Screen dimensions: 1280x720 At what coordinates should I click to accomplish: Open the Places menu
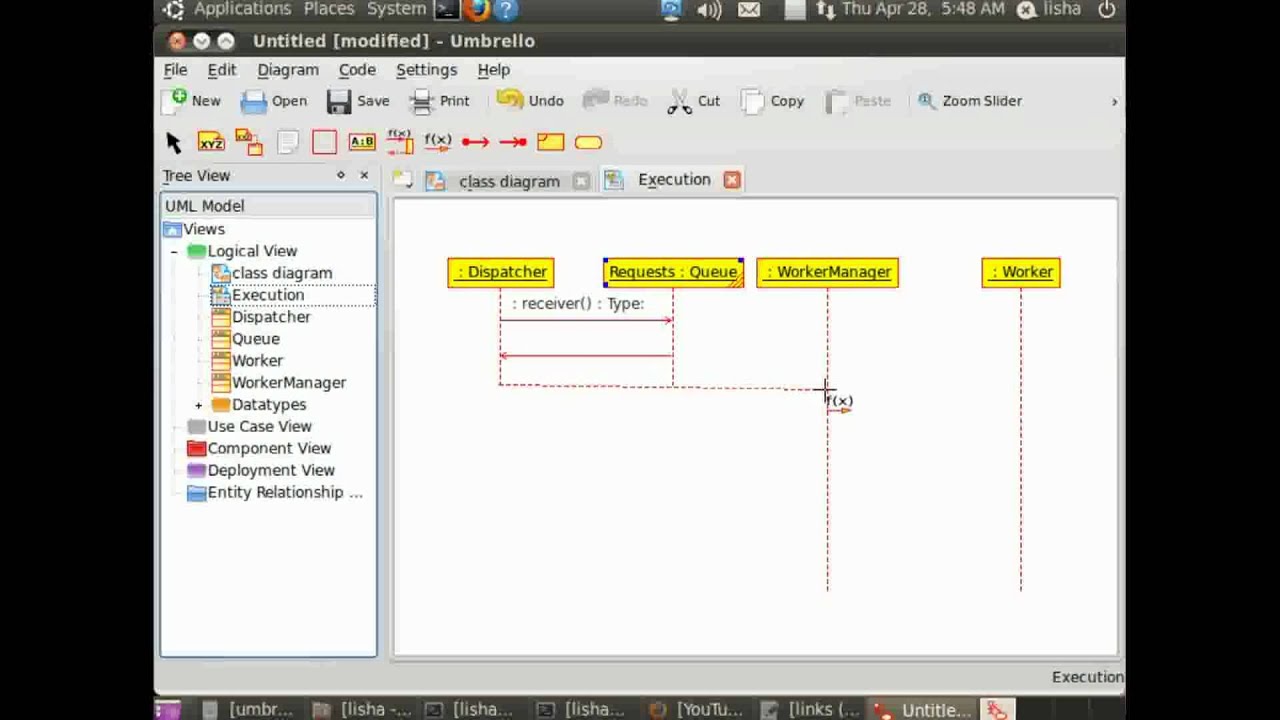[x=329, y=9]
